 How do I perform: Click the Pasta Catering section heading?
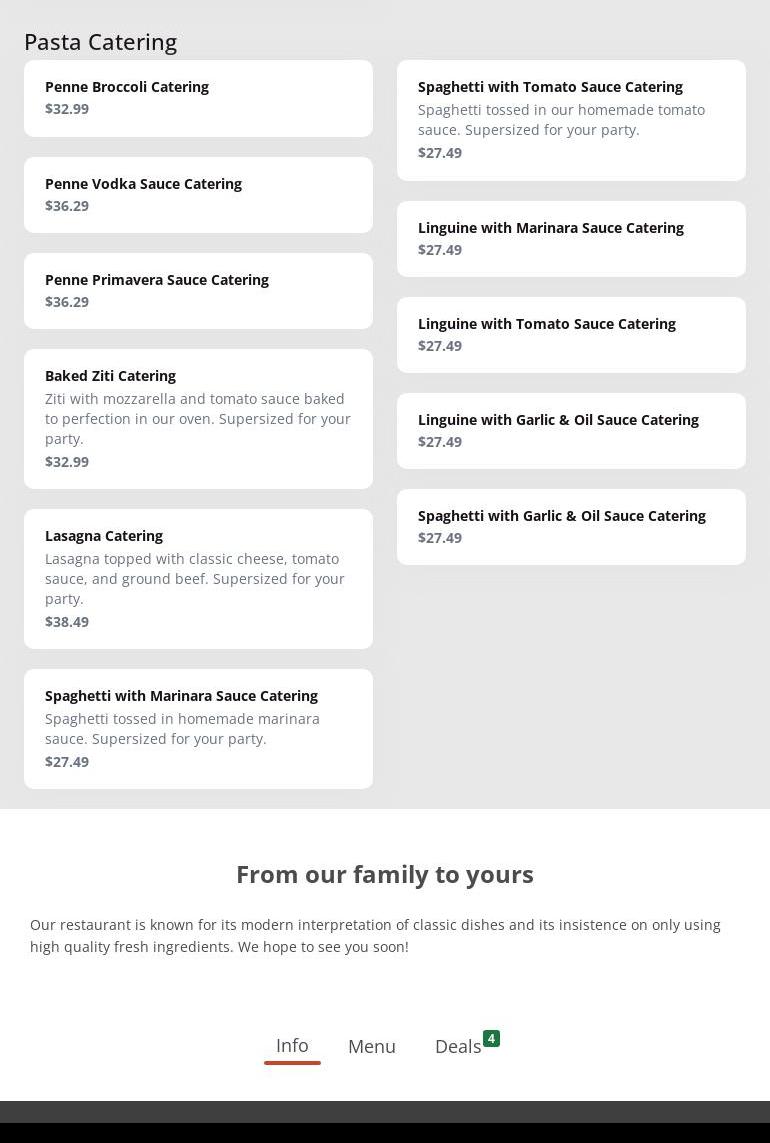click(x=100, y=42)
